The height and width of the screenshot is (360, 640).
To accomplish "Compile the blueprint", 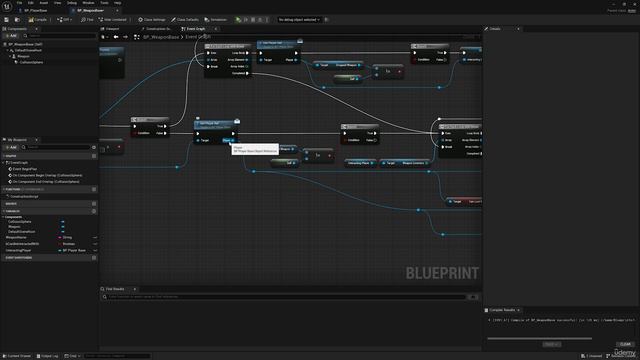I will pyautogui.click(x=38, y=20).
